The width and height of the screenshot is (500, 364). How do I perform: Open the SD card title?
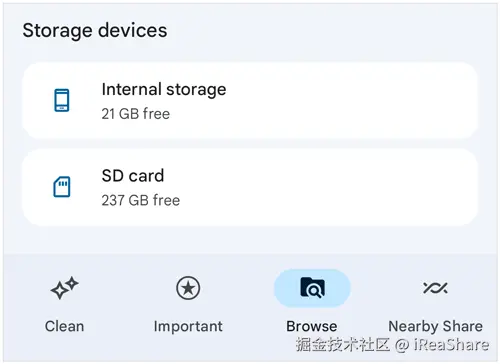point(133,176)
